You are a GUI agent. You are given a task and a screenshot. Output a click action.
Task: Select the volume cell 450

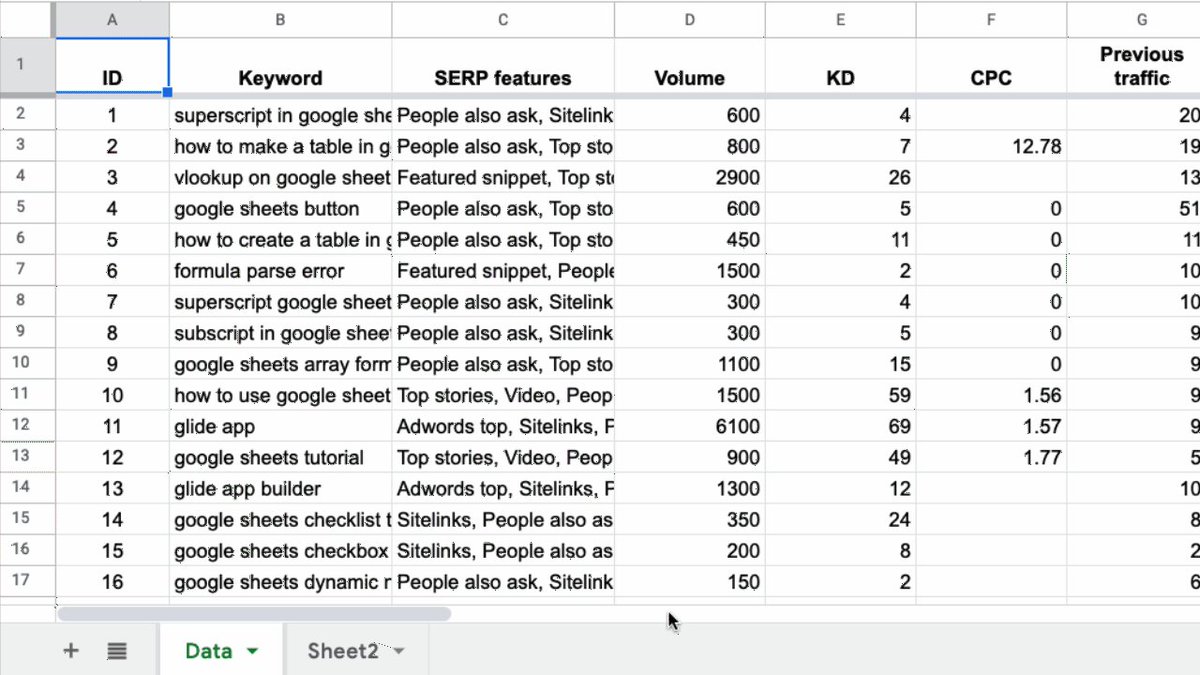click(x=690, y=240)
